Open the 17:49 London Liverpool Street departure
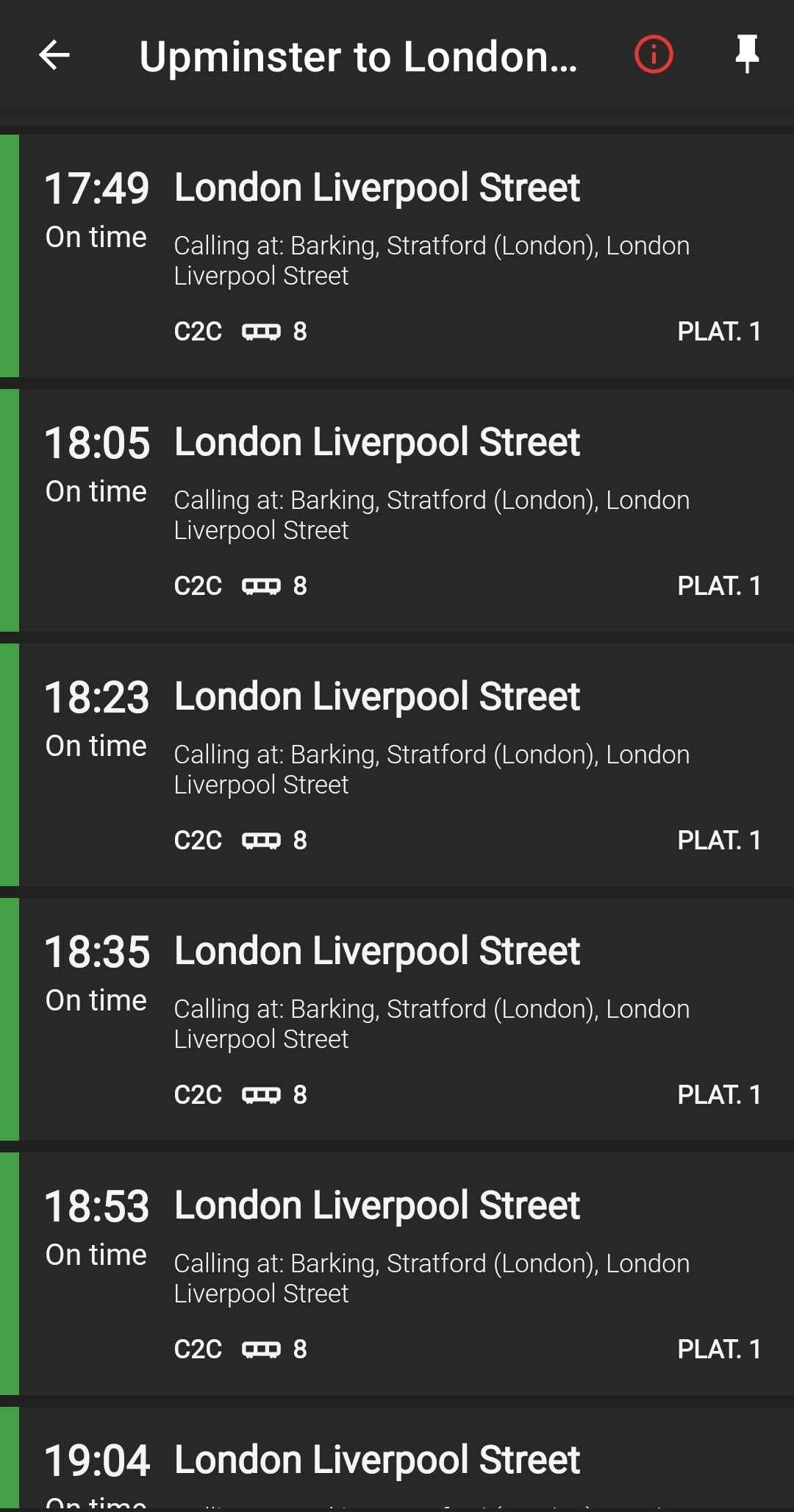 click(x=397, y=256)
